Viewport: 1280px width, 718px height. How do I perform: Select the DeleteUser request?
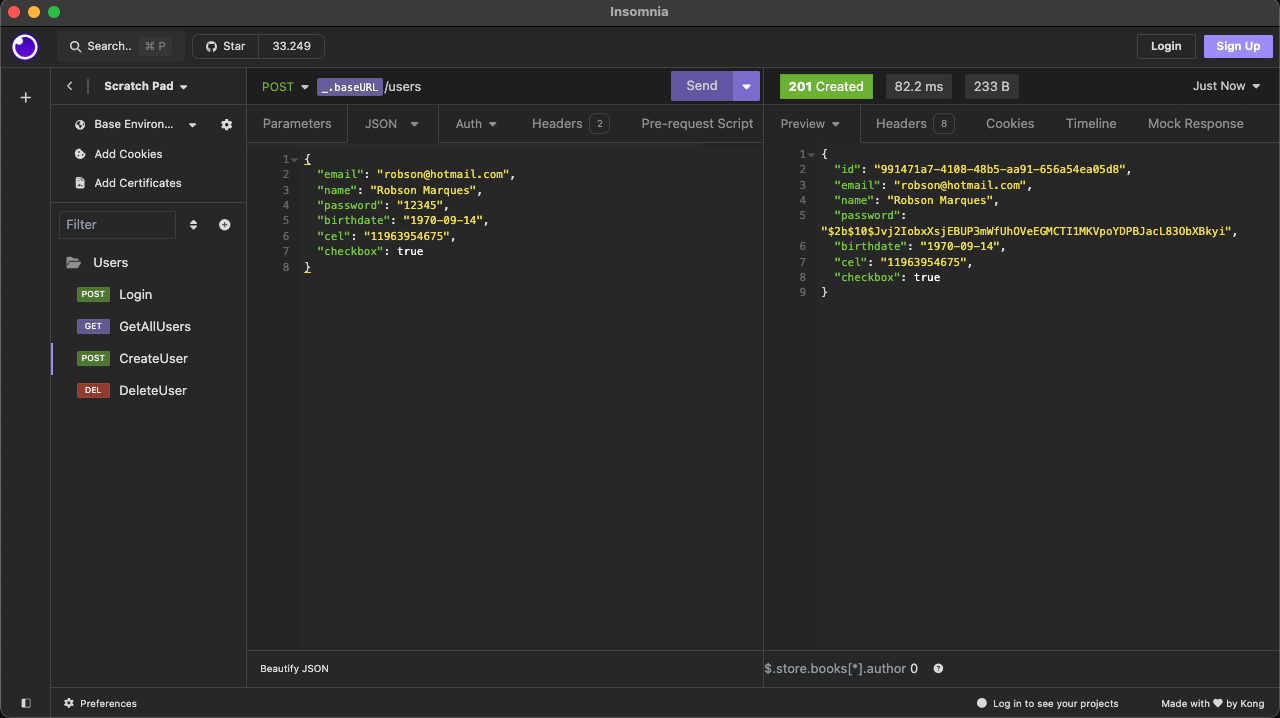click(x=149, y=390)
